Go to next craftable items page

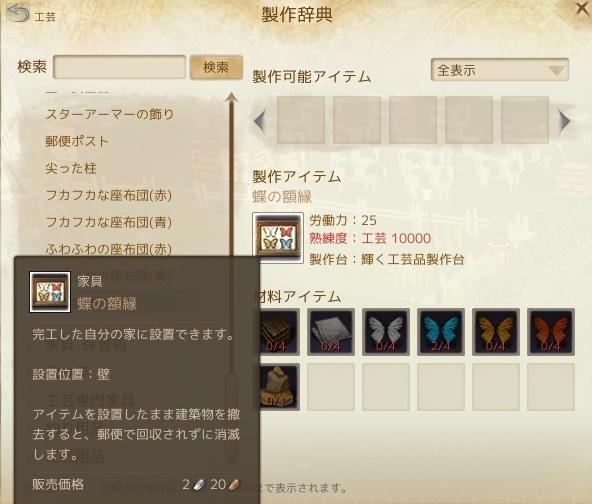[564, 121]
